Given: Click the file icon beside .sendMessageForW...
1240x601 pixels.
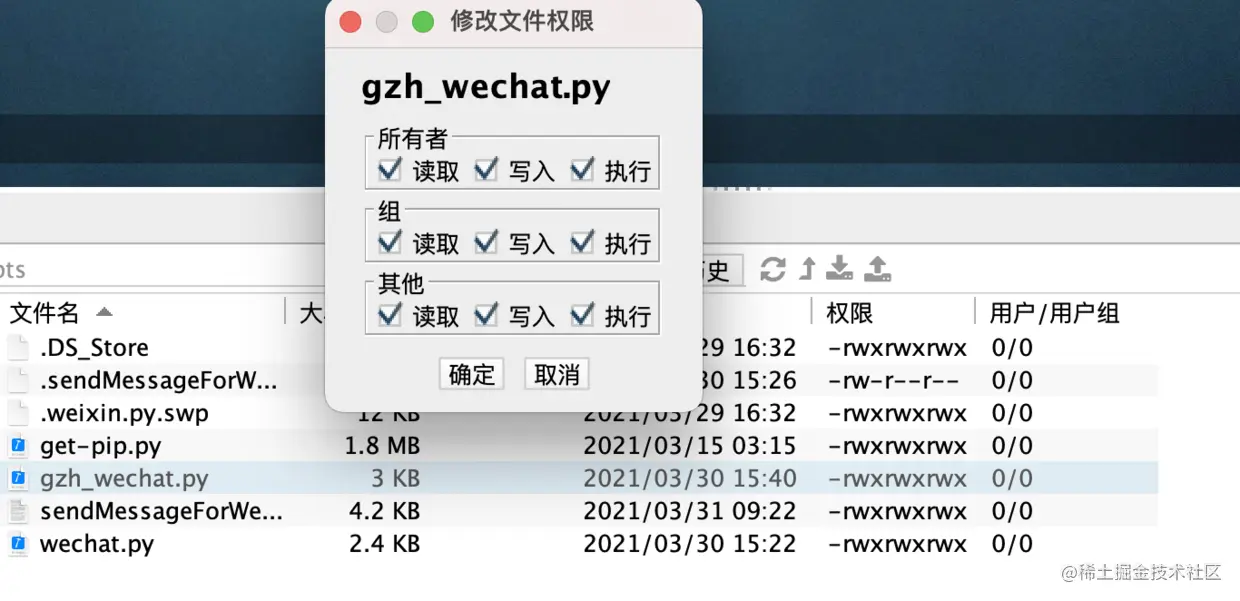Looking at the screenshot, I should 19,379.
